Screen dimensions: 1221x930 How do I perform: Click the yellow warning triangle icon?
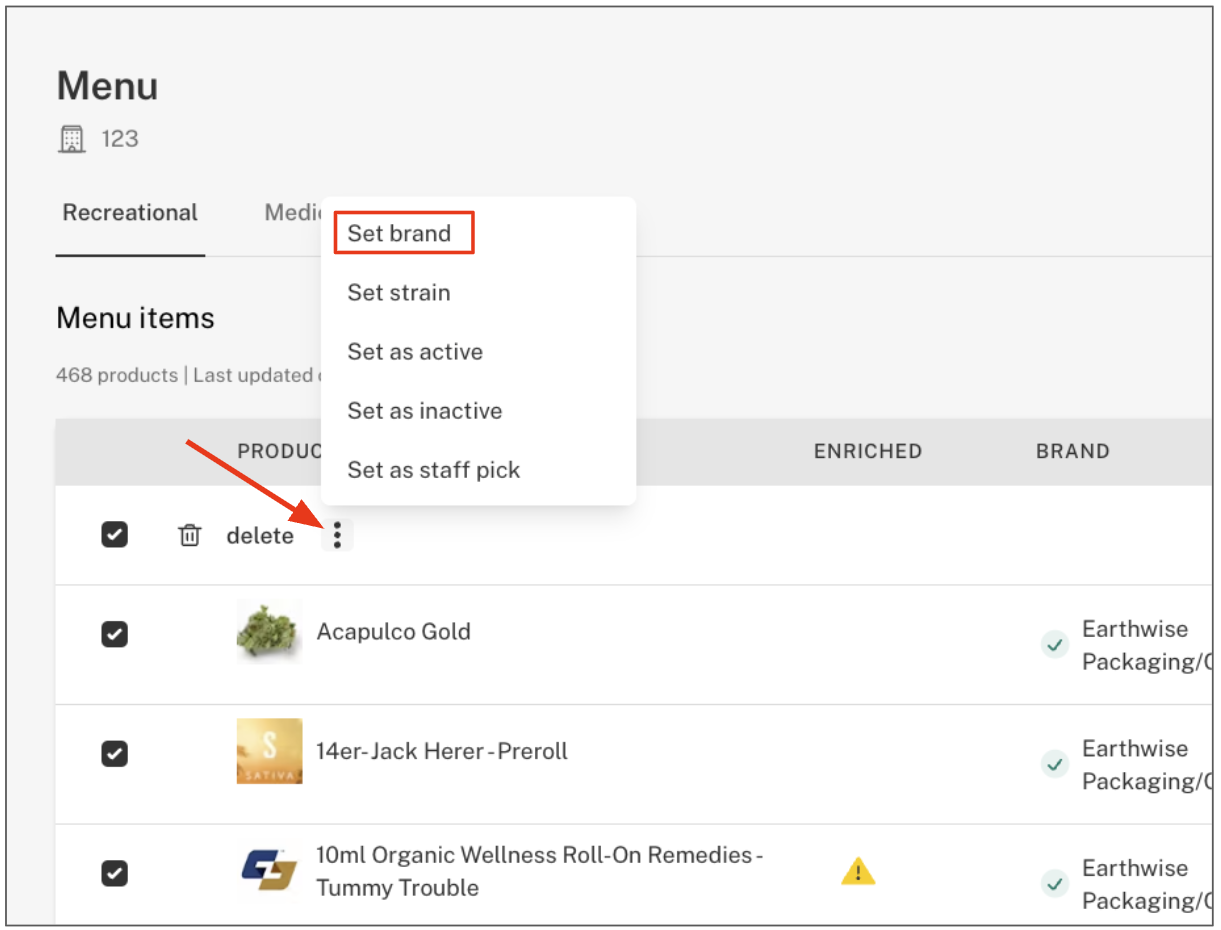click(858, 872)
